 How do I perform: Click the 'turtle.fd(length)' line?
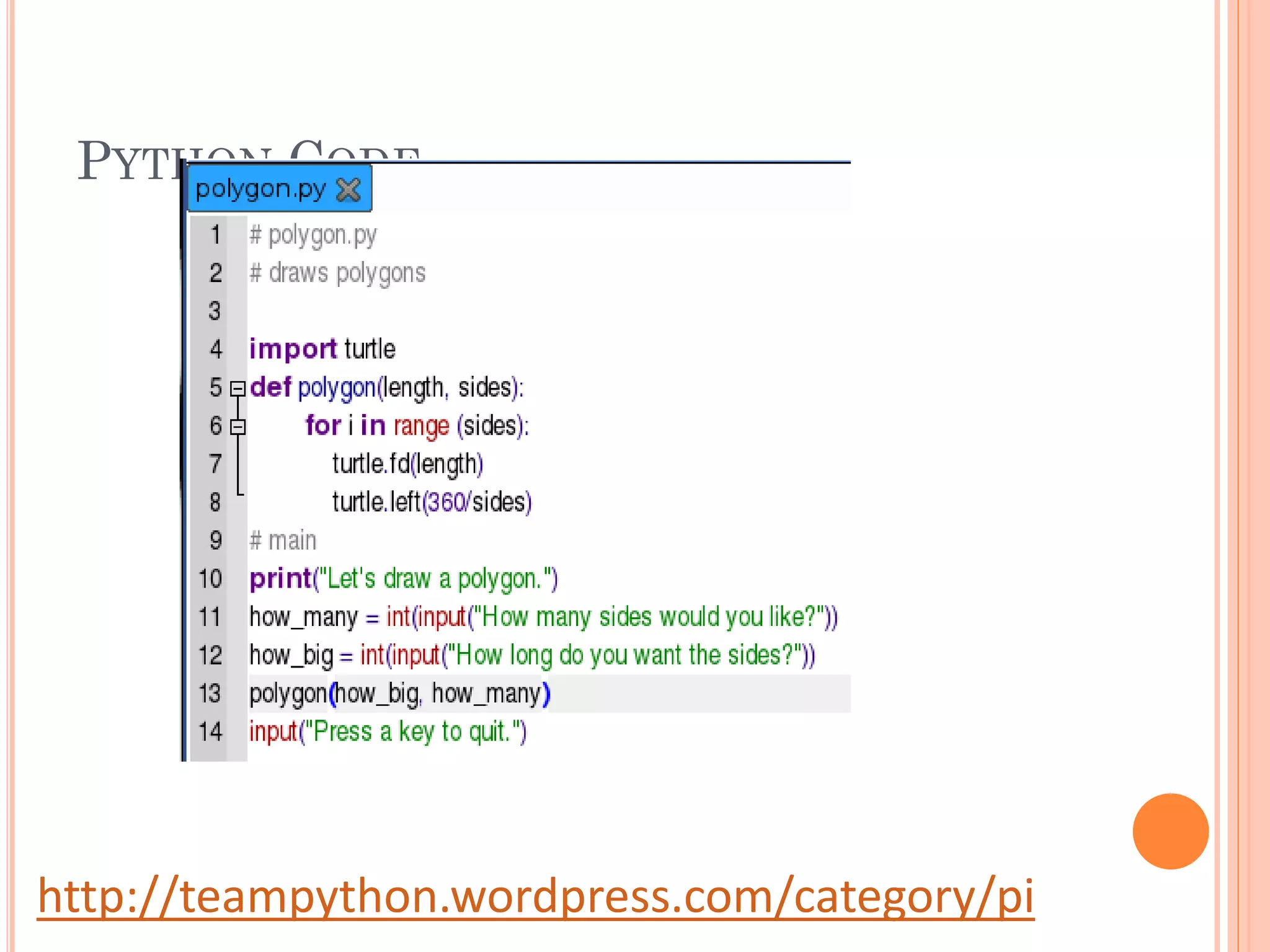click(x=407, y=464)
